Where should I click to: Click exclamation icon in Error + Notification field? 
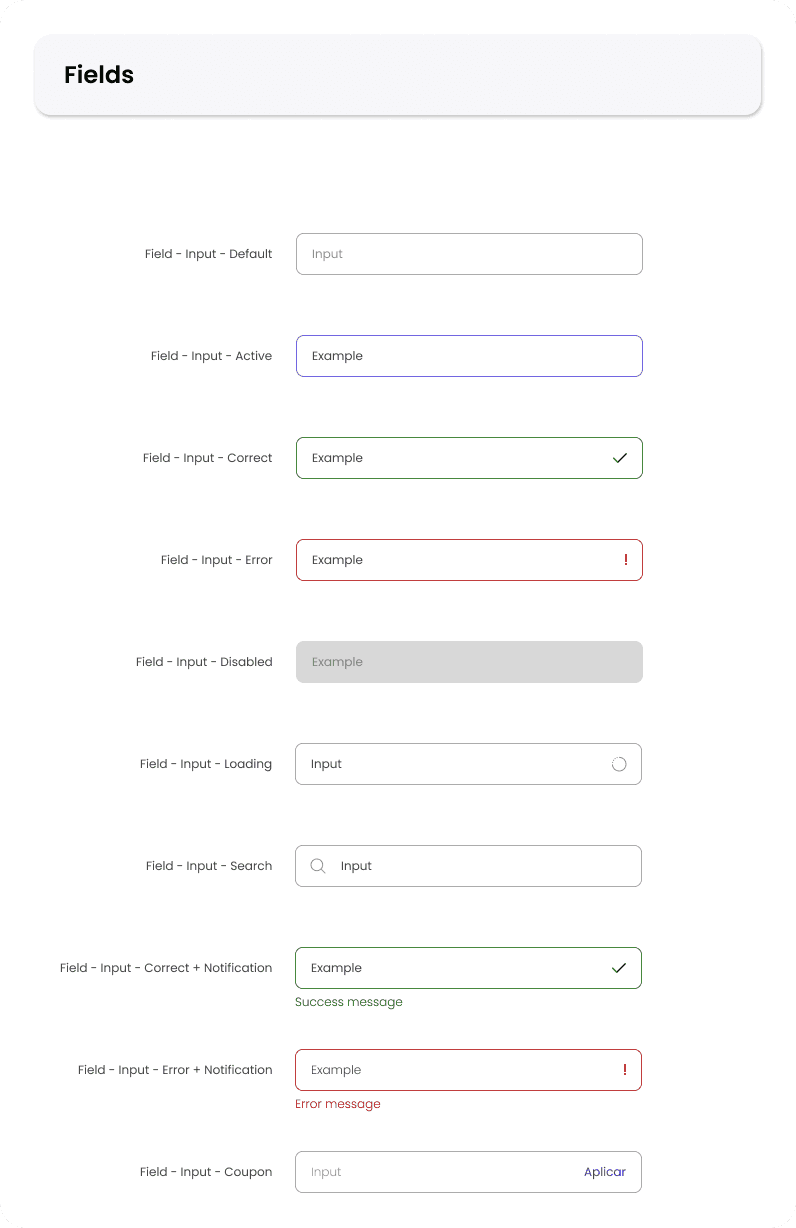pos(625,1070)
